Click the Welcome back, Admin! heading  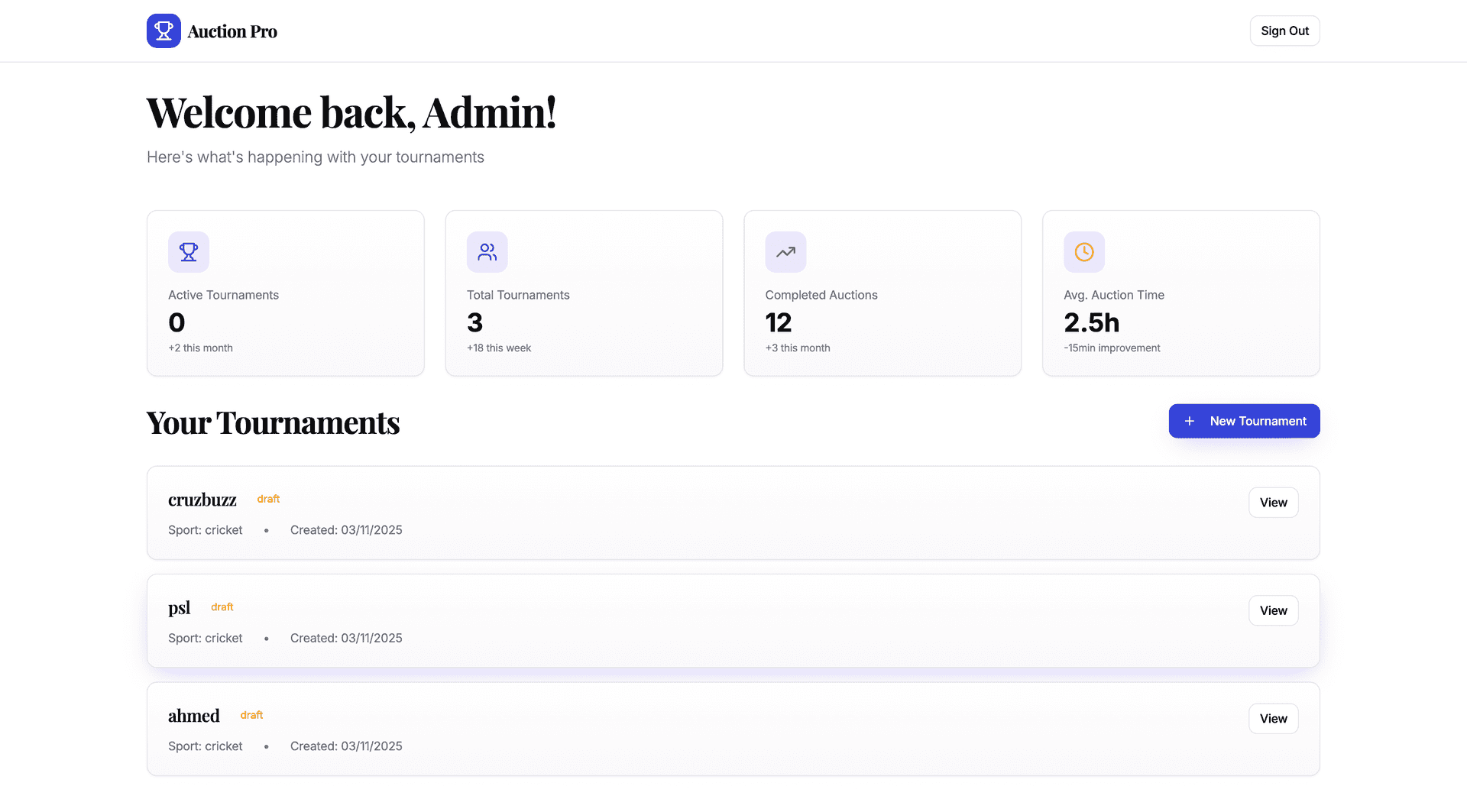click(351, 113)
